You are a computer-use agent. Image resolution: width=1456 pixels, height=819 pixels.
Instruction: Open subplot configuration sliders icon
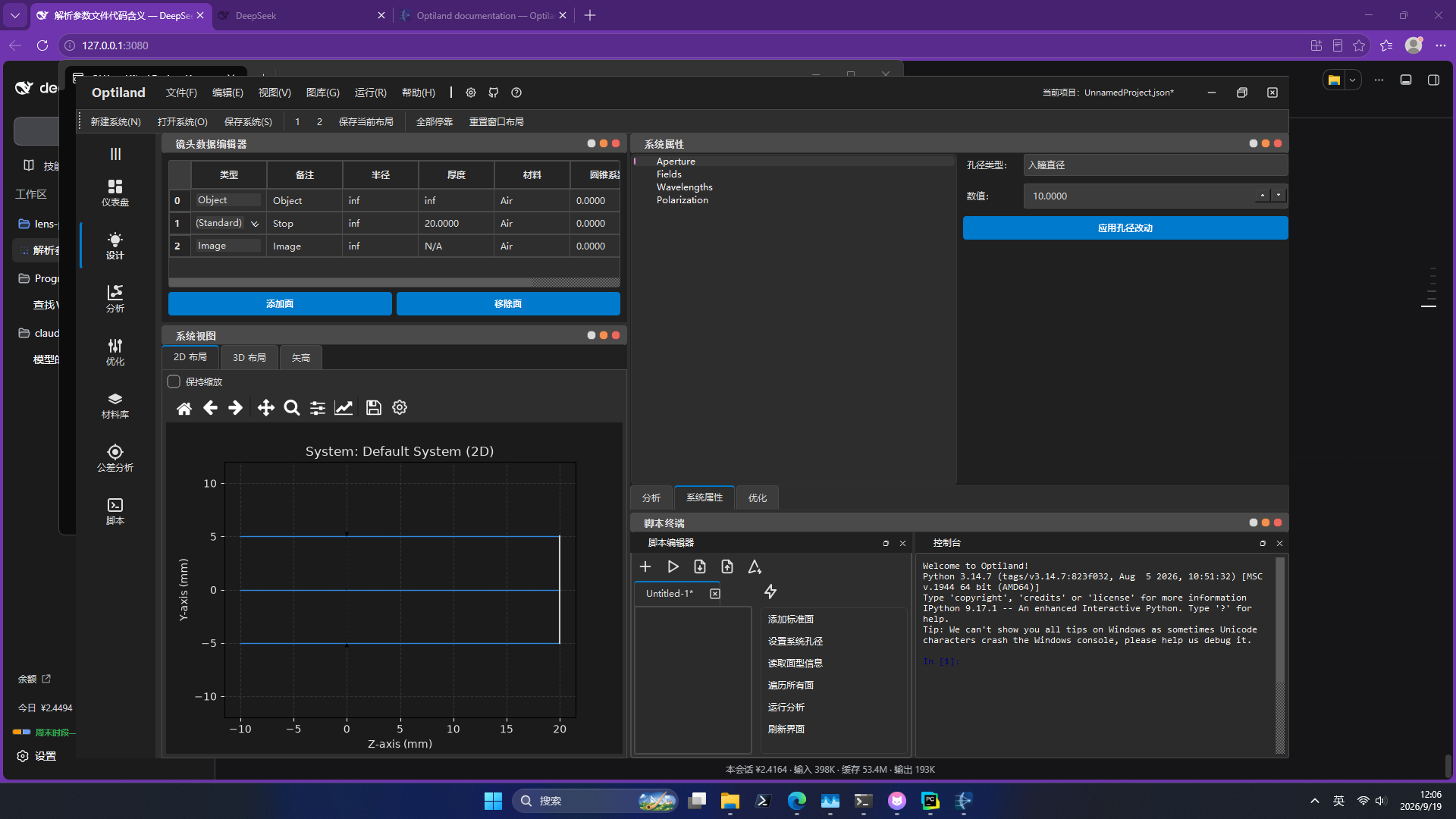[x=318, y=408]
